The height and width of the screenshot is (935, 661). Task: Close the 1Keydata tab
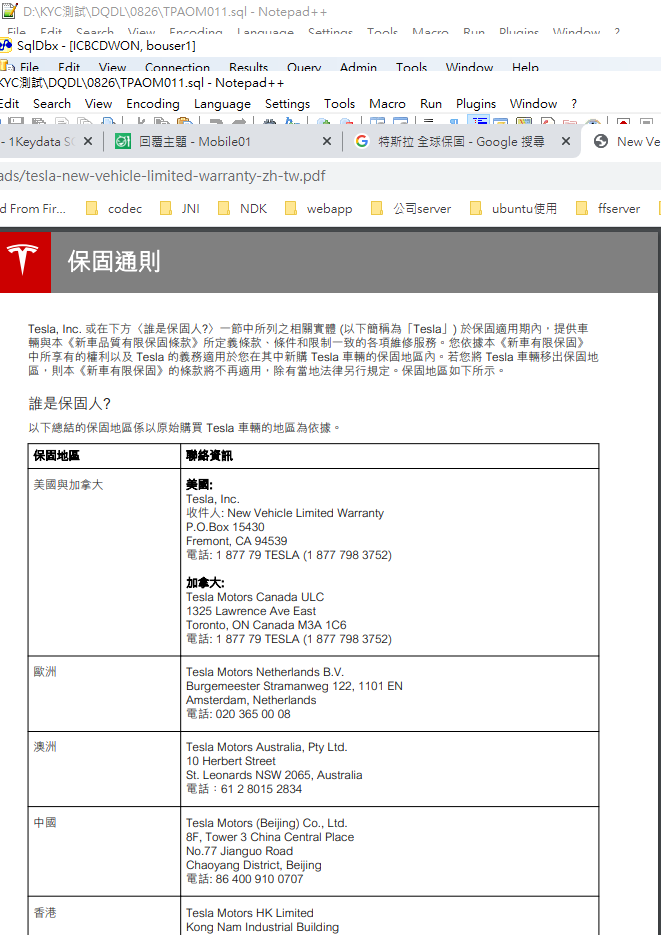[x=88, y=141]
